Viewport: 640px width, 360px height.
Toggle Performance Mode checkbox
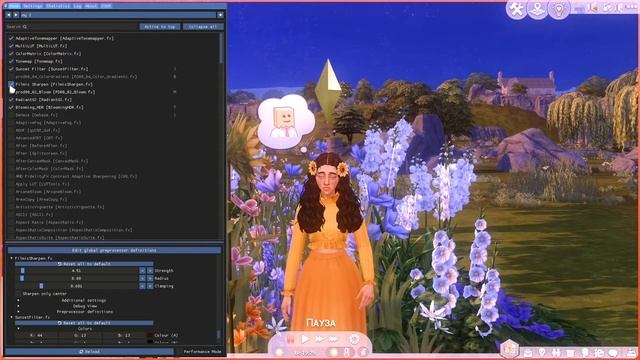pyautogui.click(x=178, y=351)
